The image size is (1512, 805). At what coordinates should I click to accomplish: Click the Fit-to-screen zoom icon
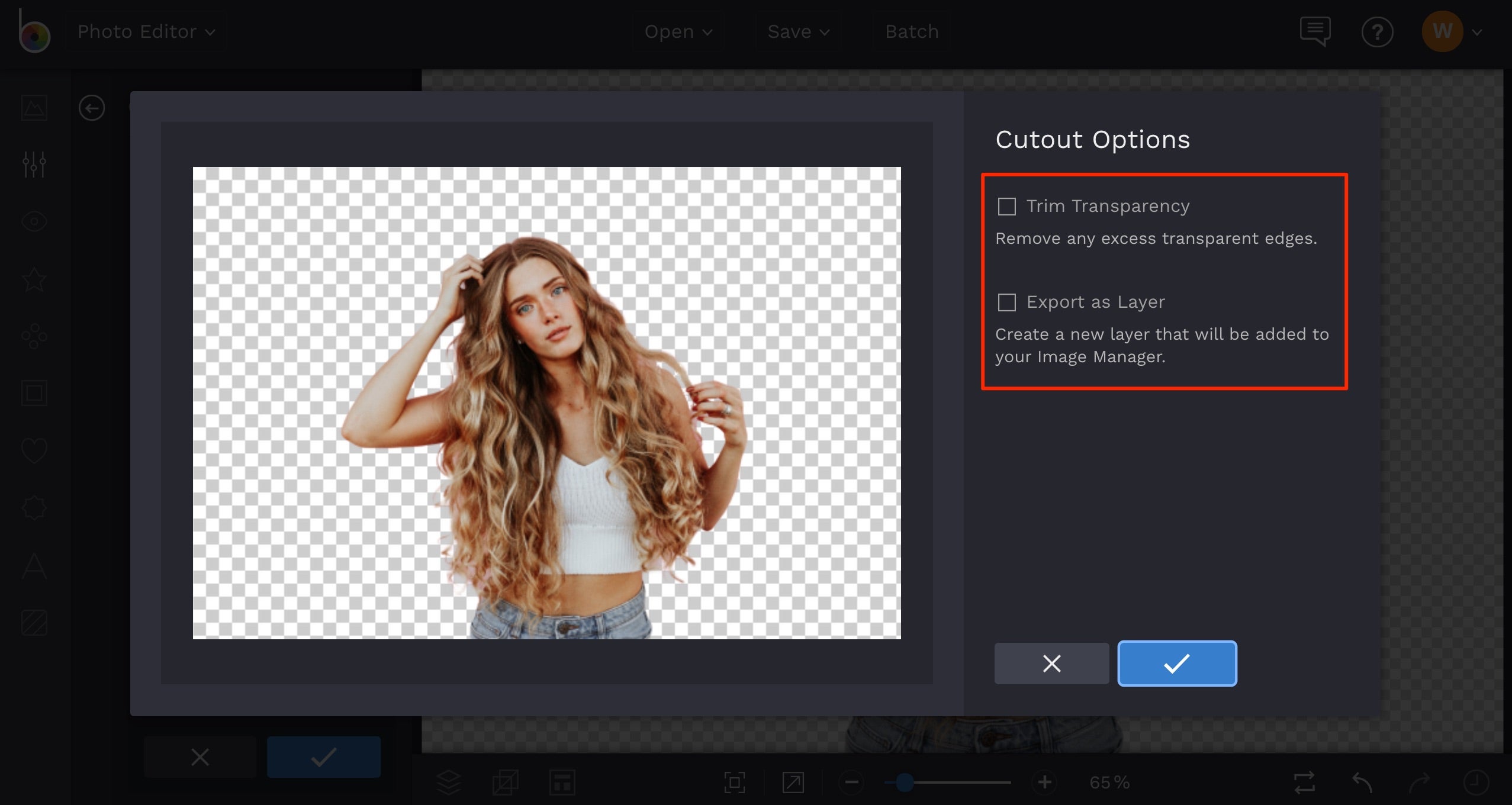click(x=734, y=781)
